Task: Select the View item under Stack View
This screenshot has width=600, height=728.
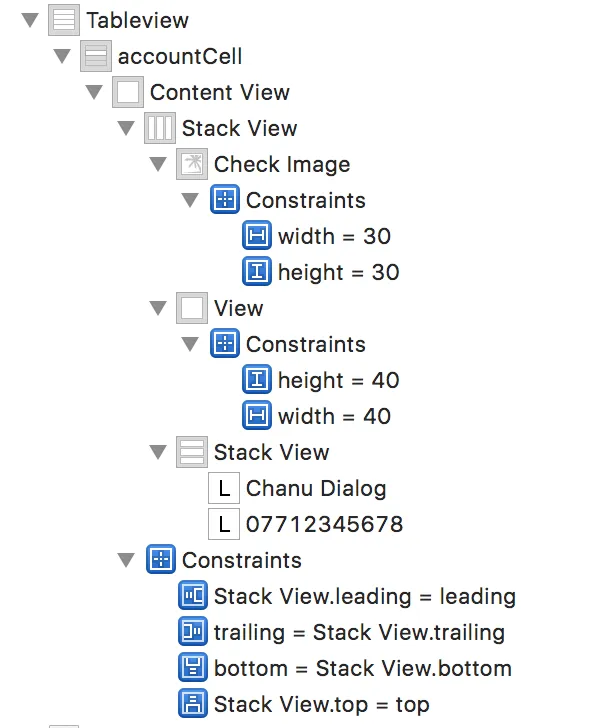Action: [x=238, y=308]
